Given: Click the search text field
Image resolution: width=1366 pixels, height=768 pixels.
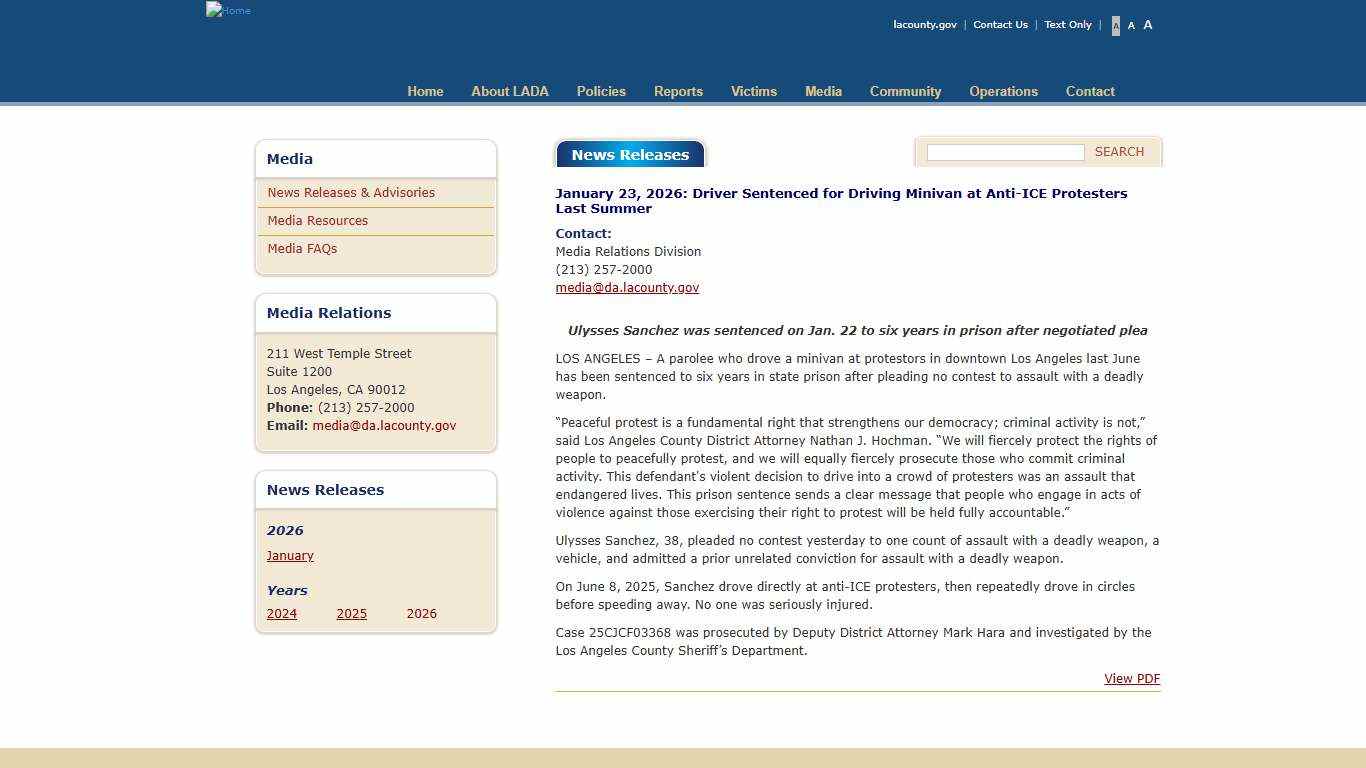Looking at the screenshot, I should point(1005,152).
